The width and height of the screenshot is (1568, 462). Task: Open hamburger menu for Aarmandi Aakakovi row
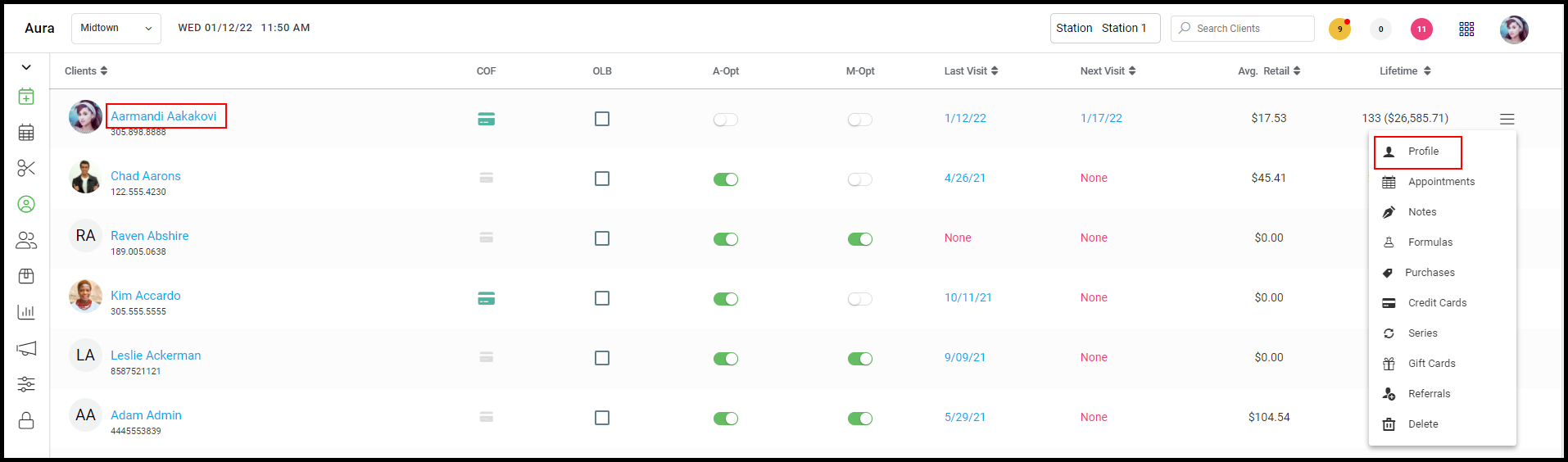click(1507, 119)
